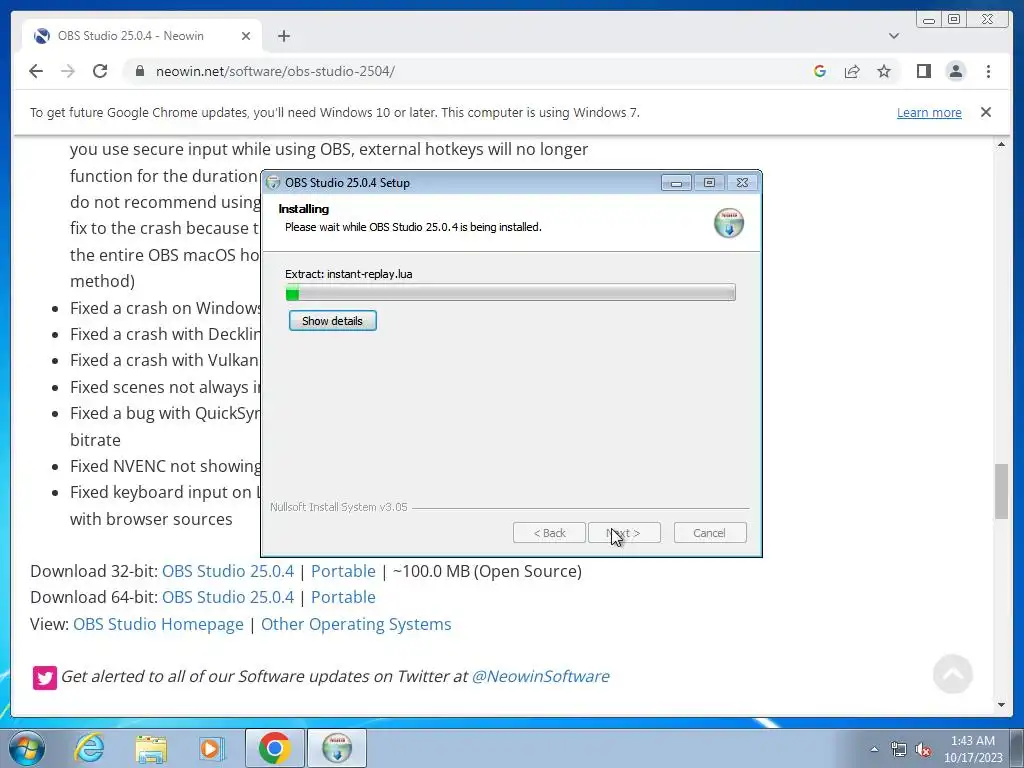
Task: Reload the Neowin page
Action: [x=100, y=71]
